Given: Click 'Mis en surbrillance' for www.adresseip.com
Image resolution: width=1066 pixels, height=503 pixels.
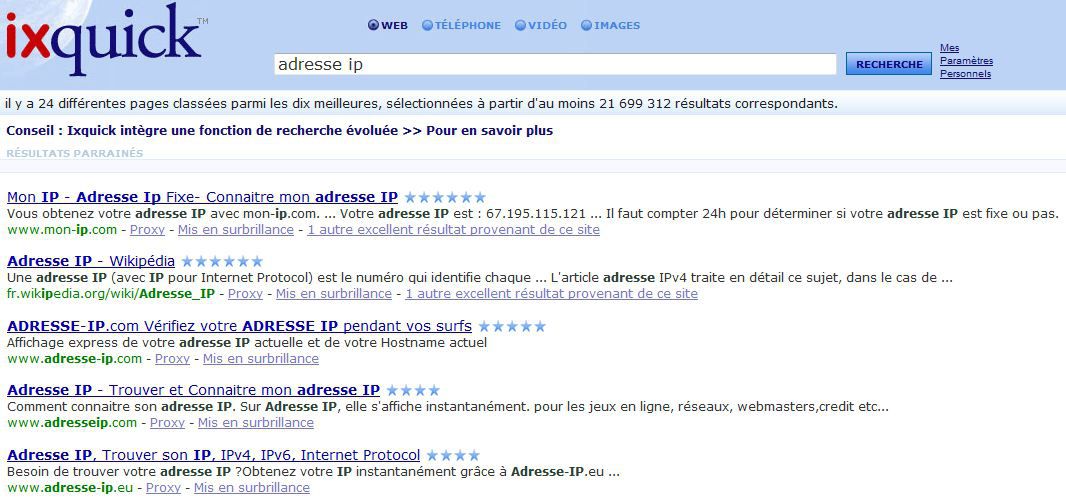Looking at the screenshot, I should [x=256, y=423].
